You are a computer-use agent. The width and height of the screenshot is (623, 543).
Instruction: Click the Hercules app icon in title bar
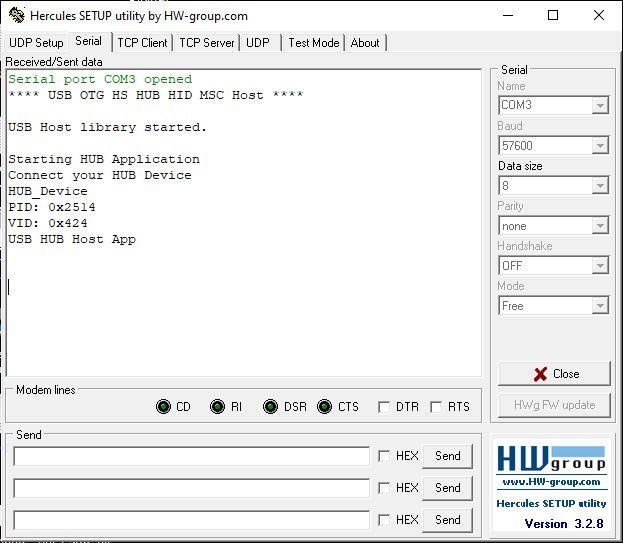tap(16, 15)
